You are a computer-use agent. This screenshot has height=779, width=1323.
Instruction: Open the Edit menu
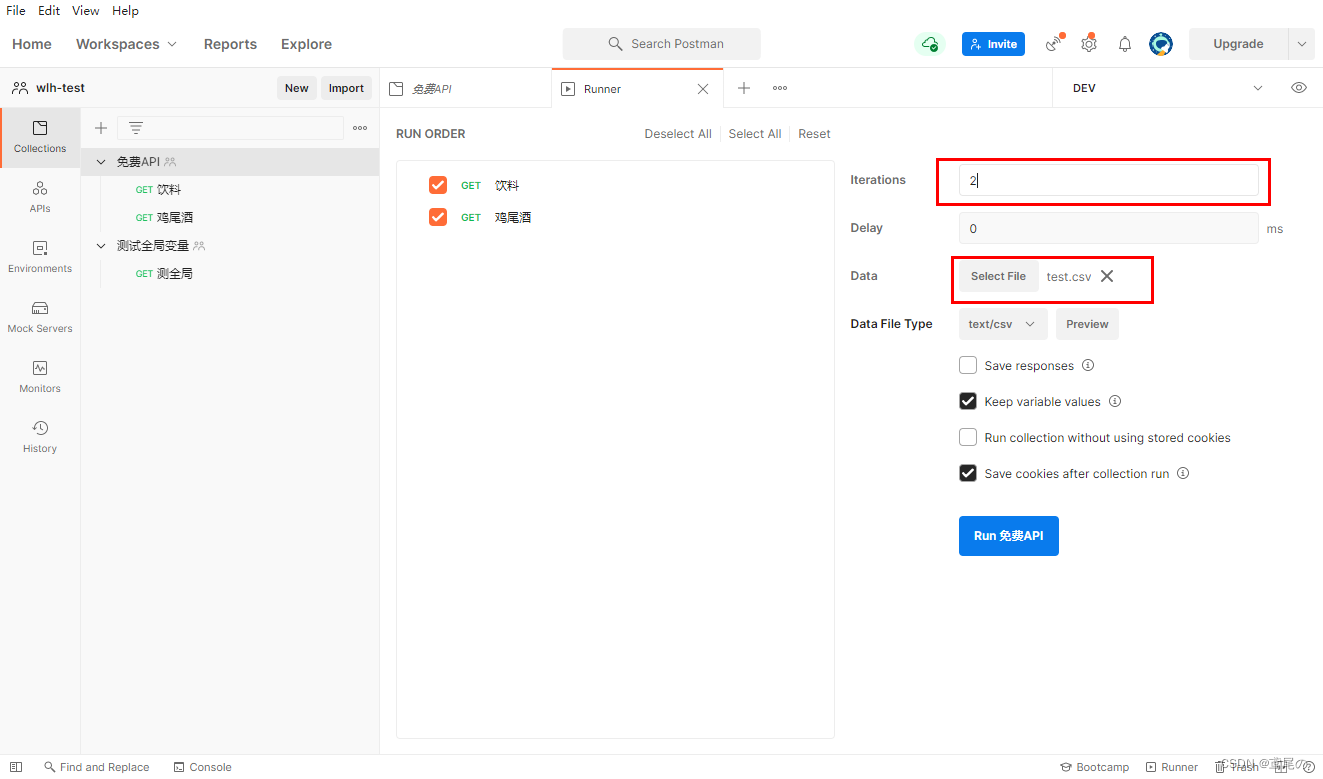[x=48, y=10]
